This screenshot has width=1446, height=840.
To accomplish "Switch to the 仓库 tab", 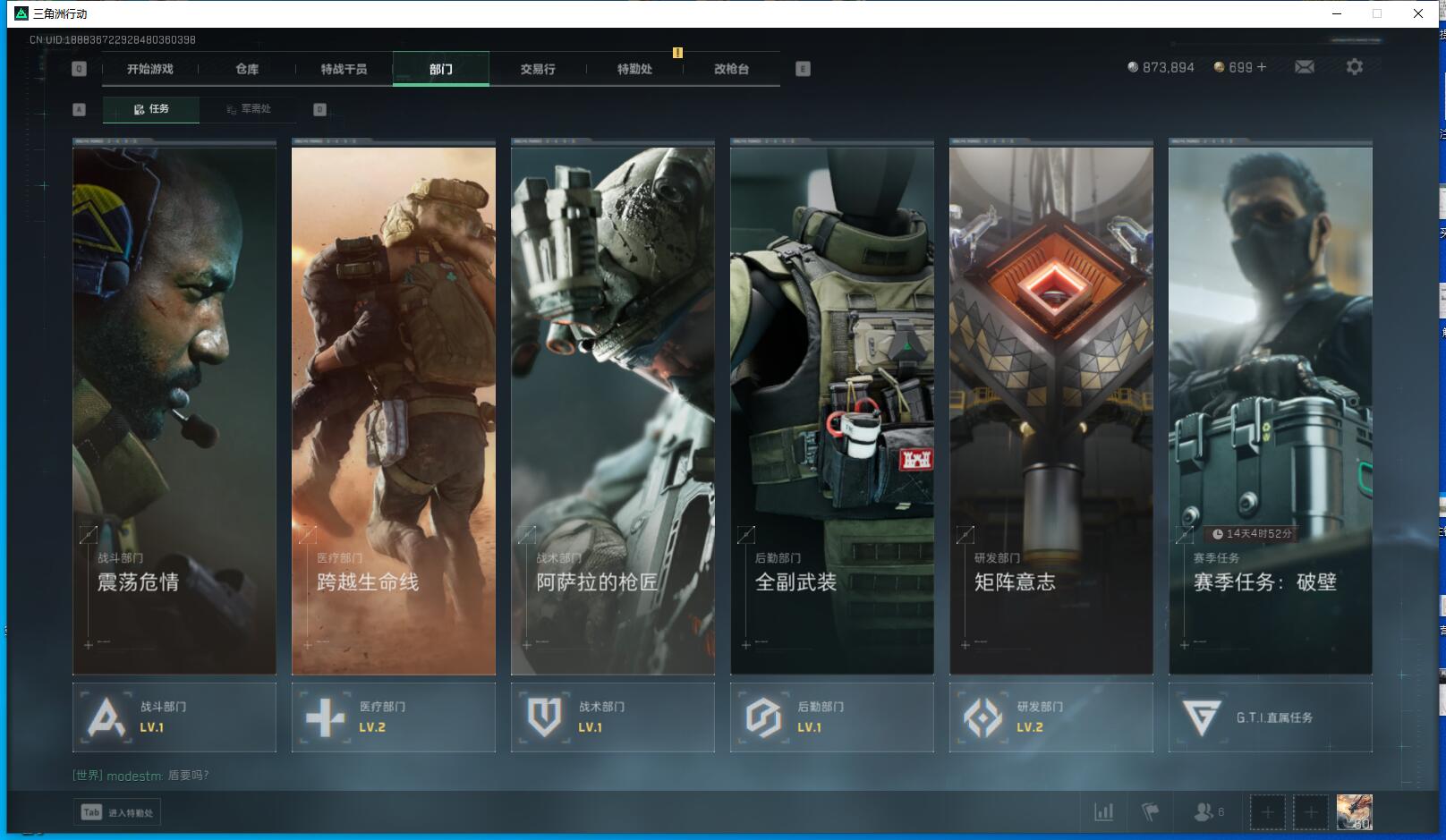I will 247,69.
